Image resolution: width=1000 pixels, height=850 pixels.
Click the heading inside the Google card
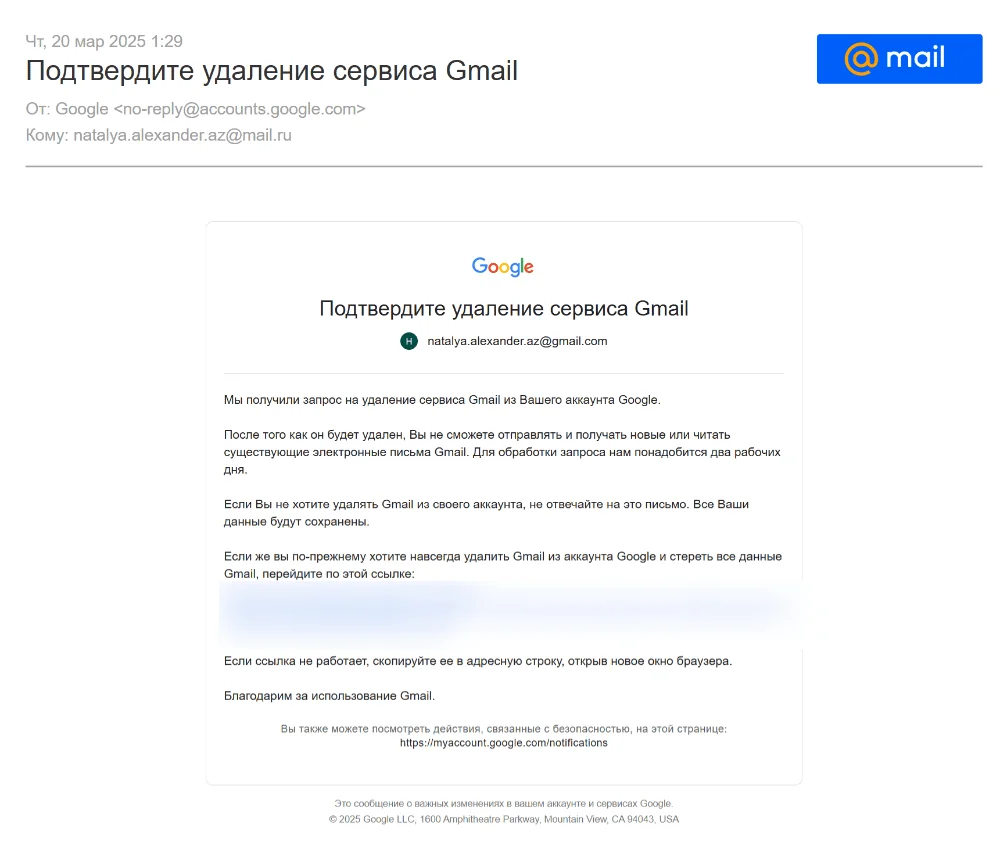[x=503, y=308]
